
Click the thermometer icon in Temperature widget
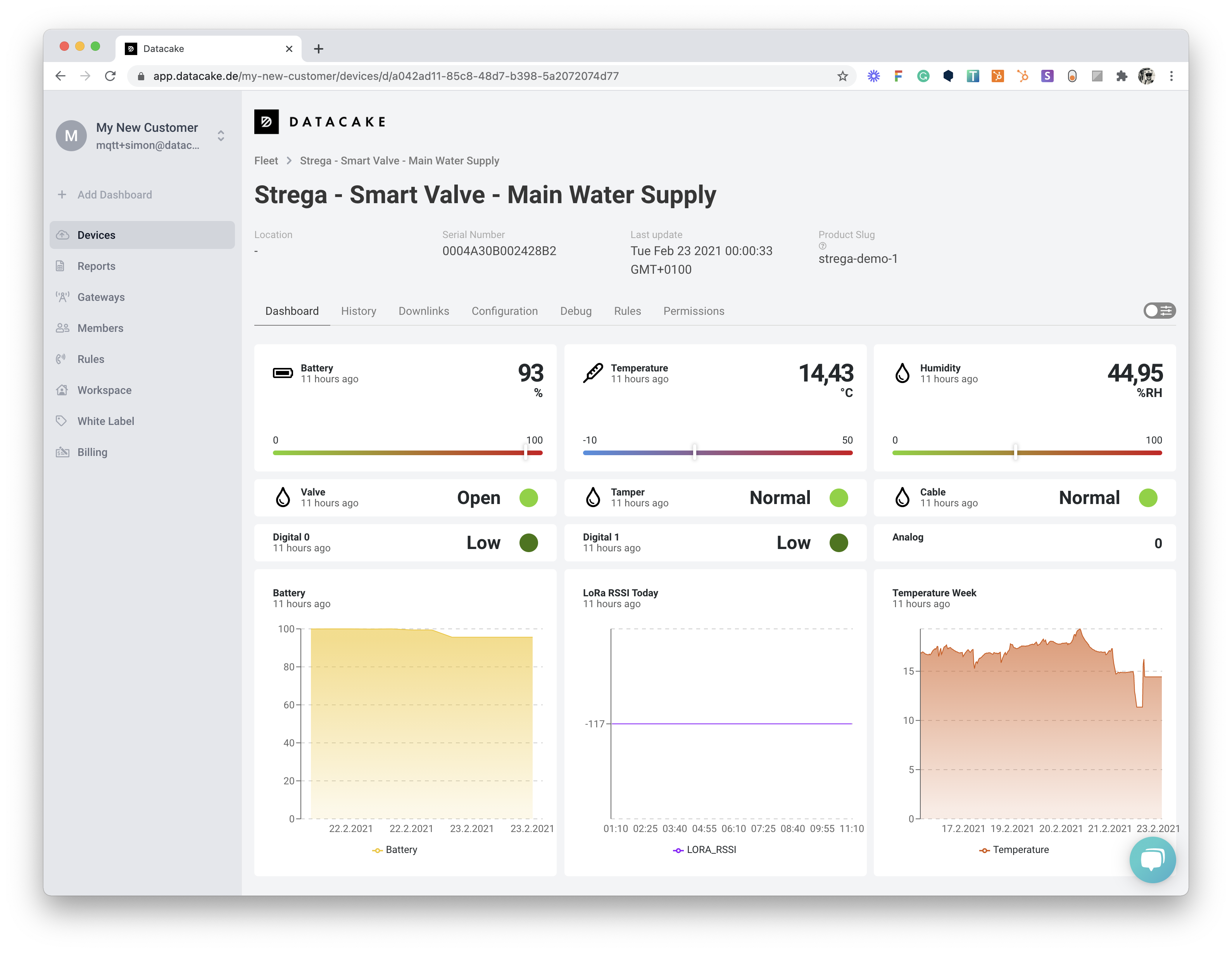(x=593, y=373)
